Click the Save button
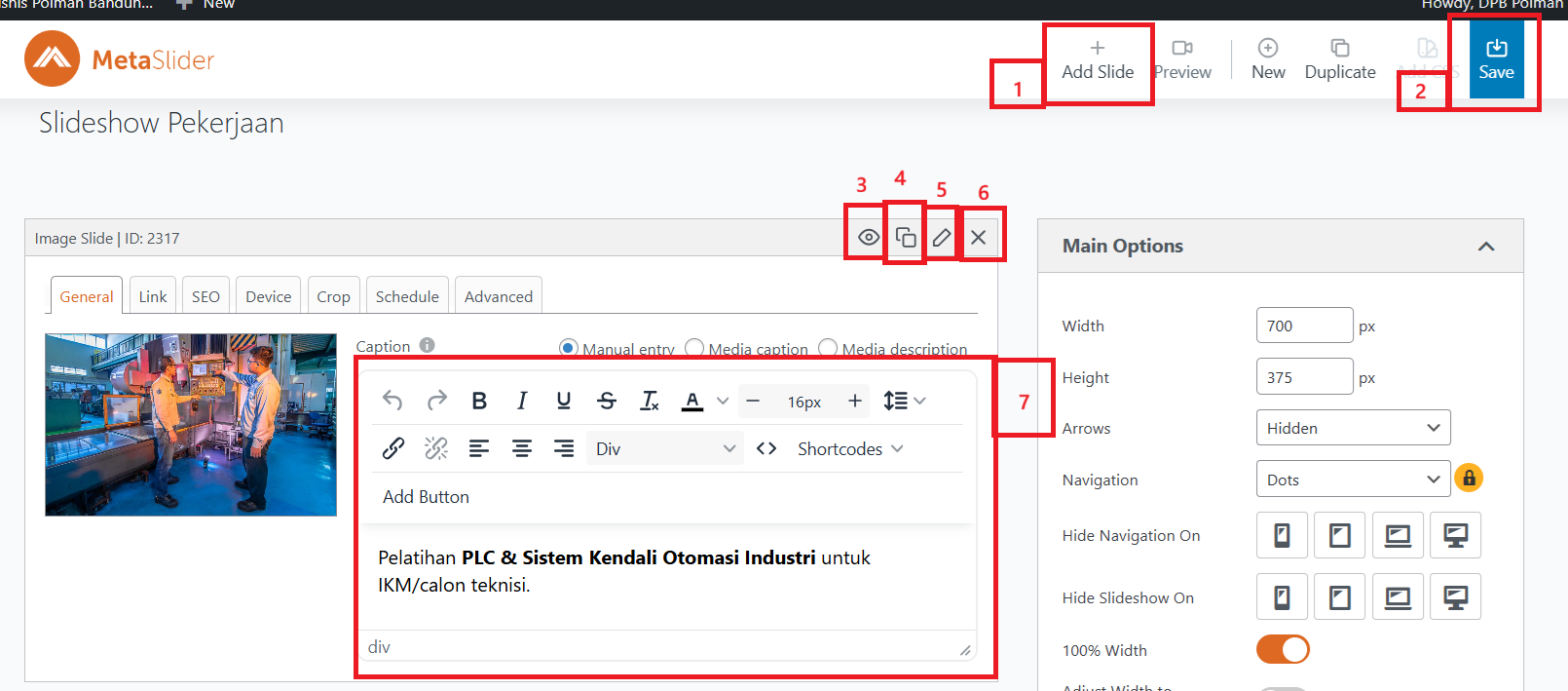This screenshot has width=1568, height=691. coord(1496,59)
